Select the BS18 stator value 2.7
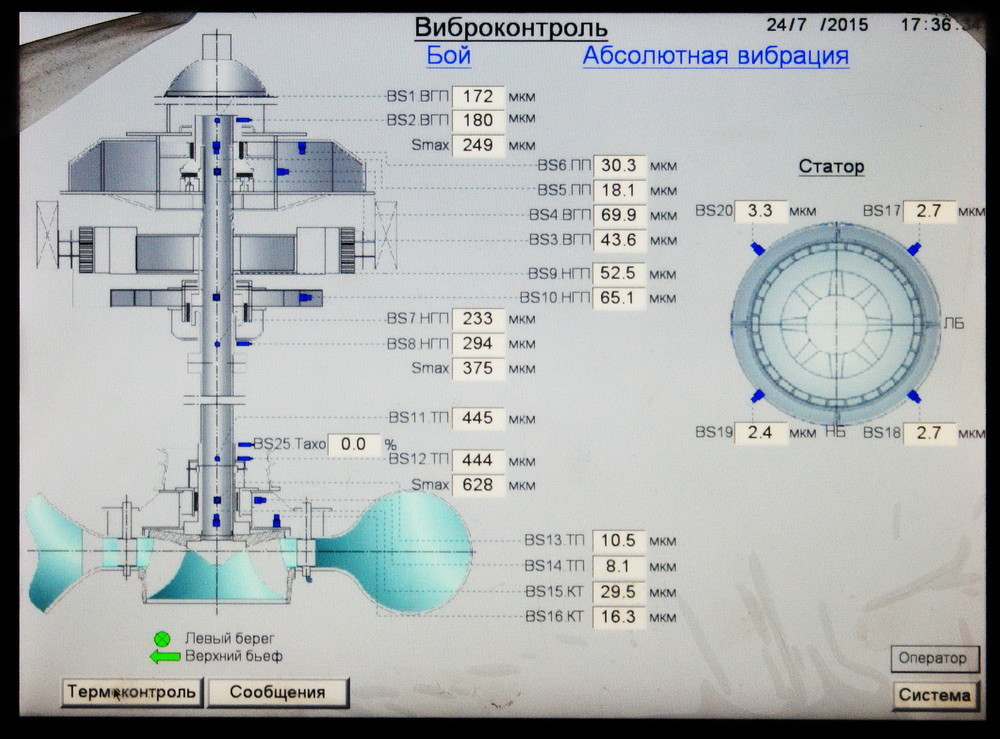The image size is (1000, 739). coord(929,433)
